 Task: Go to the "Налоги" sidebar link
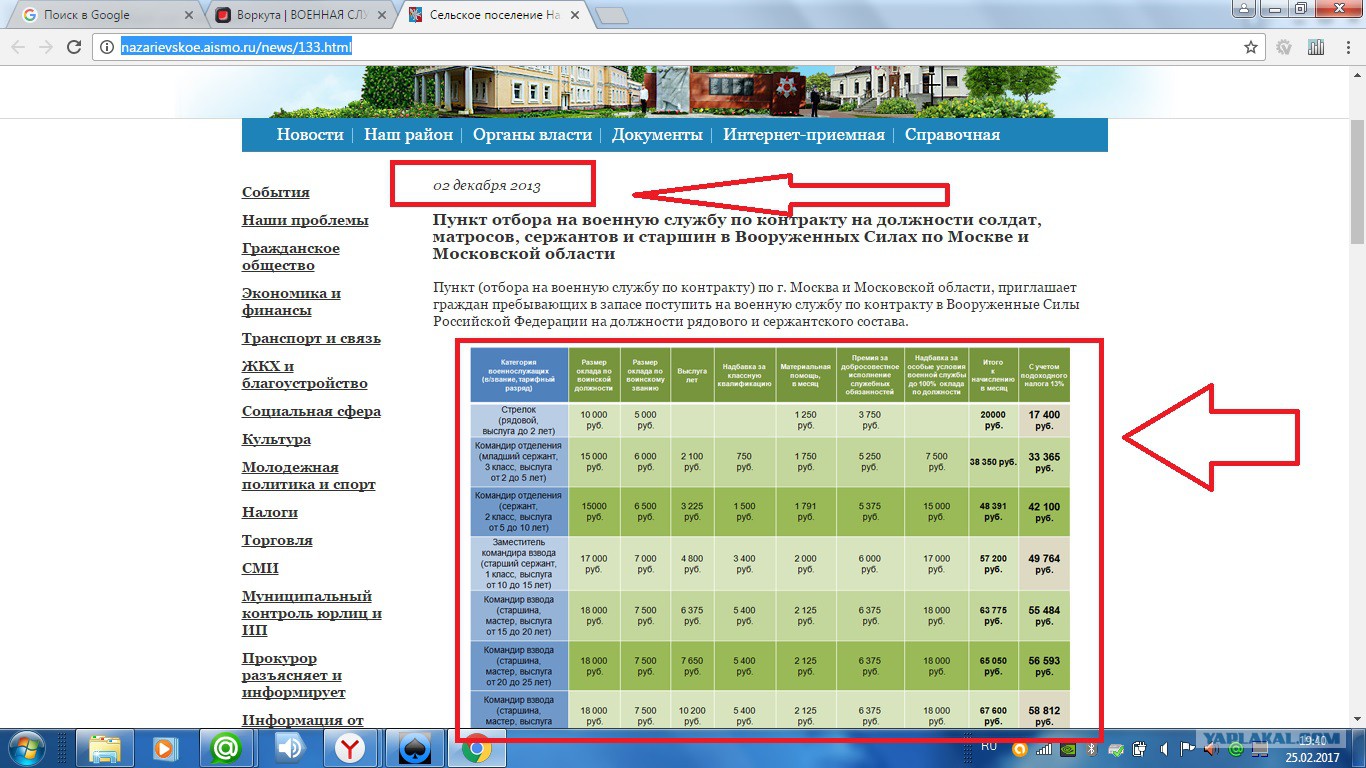point(270,512)
